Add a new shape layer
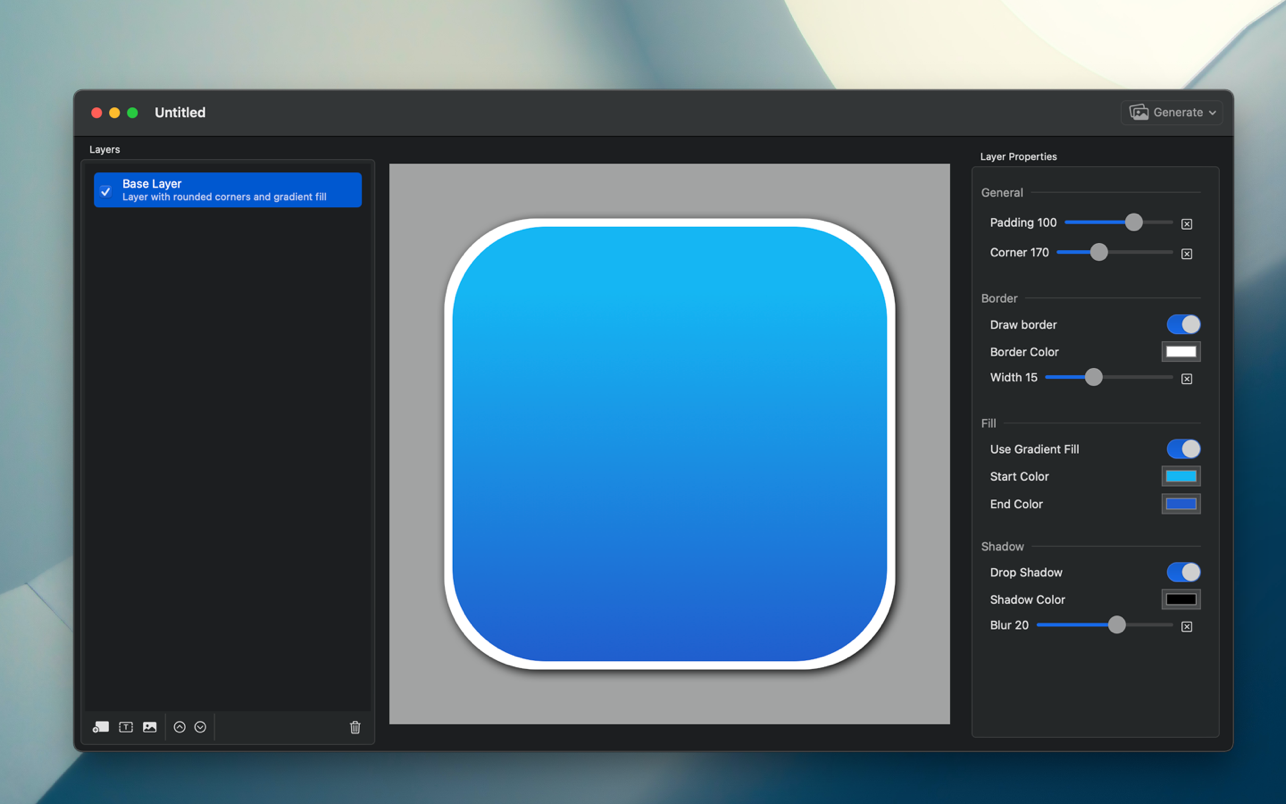Viewport: 1286px width, 804px height. (101, 727)
